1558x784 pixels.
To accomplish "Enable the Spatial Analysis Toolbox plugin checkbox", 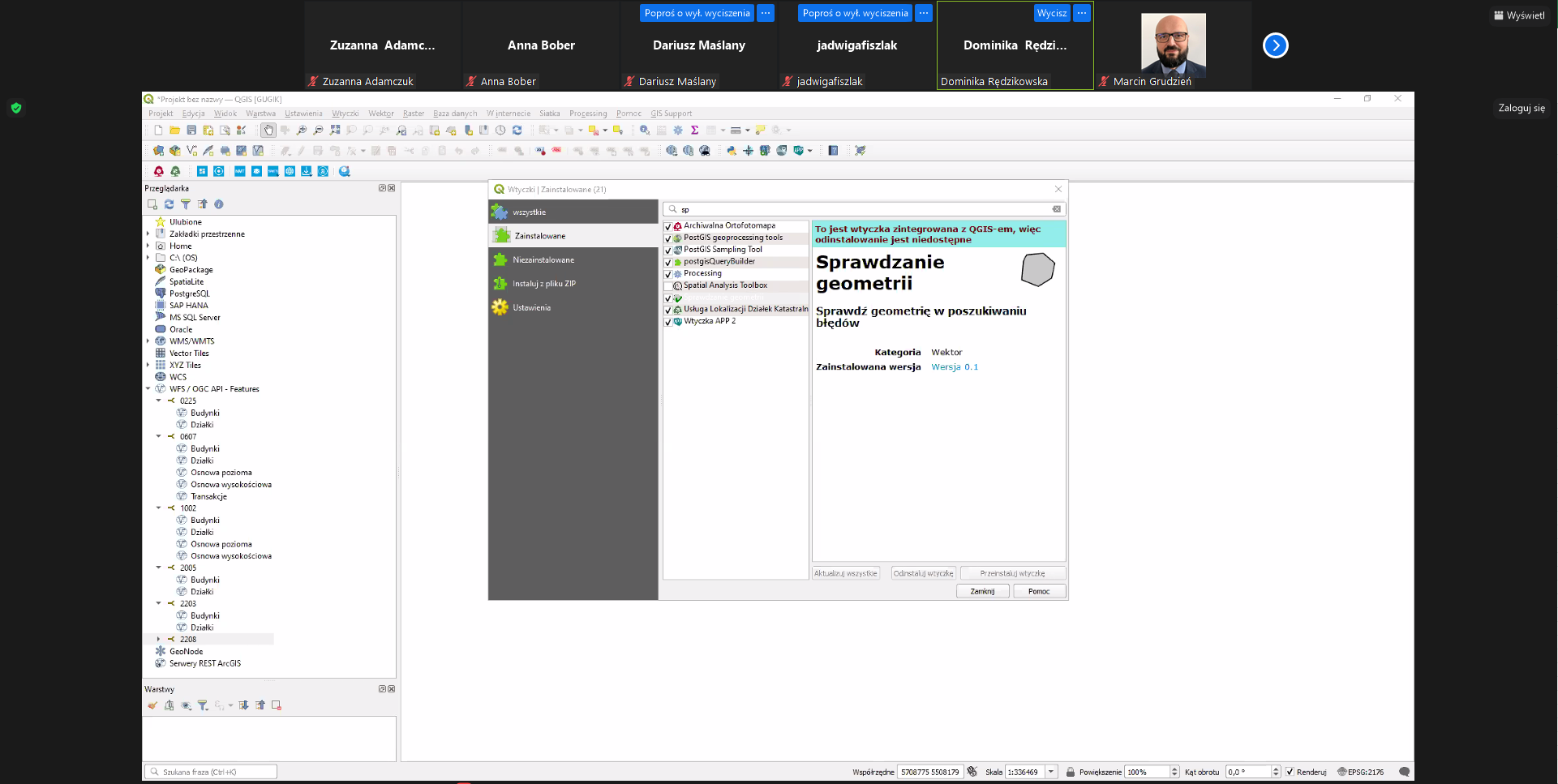I will [x=668, y=286].
